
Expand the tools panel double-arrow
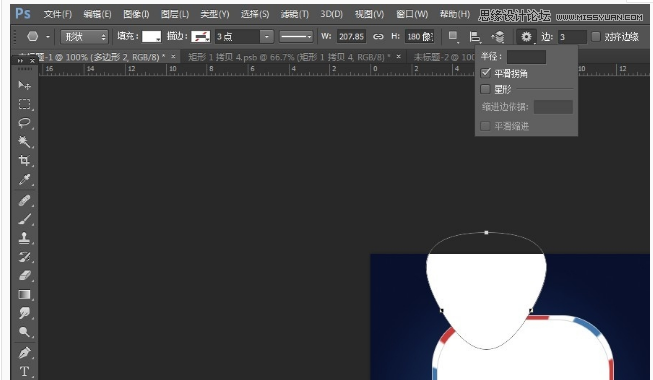point(20,61)
